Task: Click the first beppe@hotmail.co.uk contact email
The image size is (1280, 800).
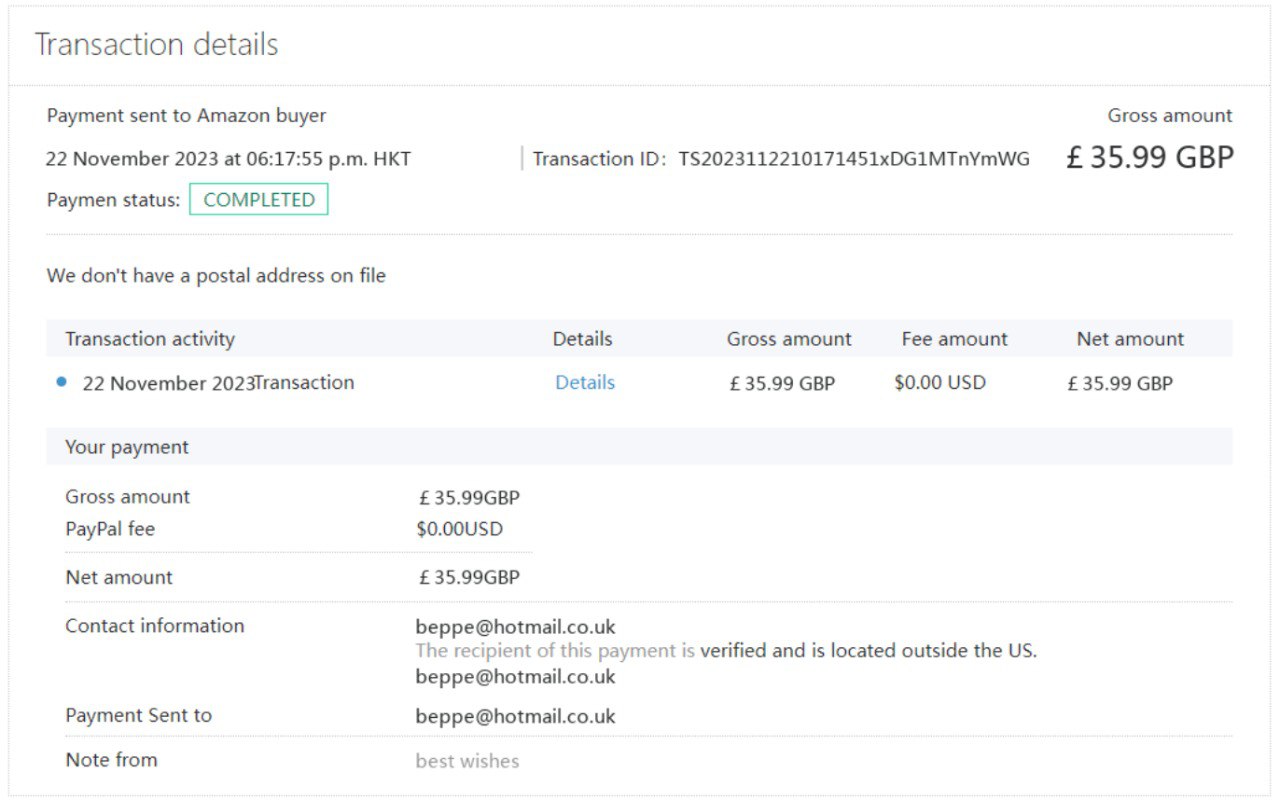Action: [x=515, y=628]
